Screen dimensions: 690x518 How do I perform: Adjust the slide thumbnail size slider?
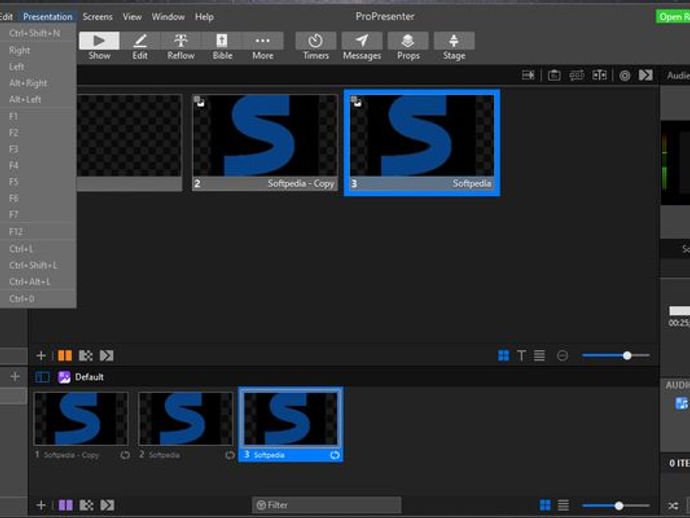pos(616,356)
